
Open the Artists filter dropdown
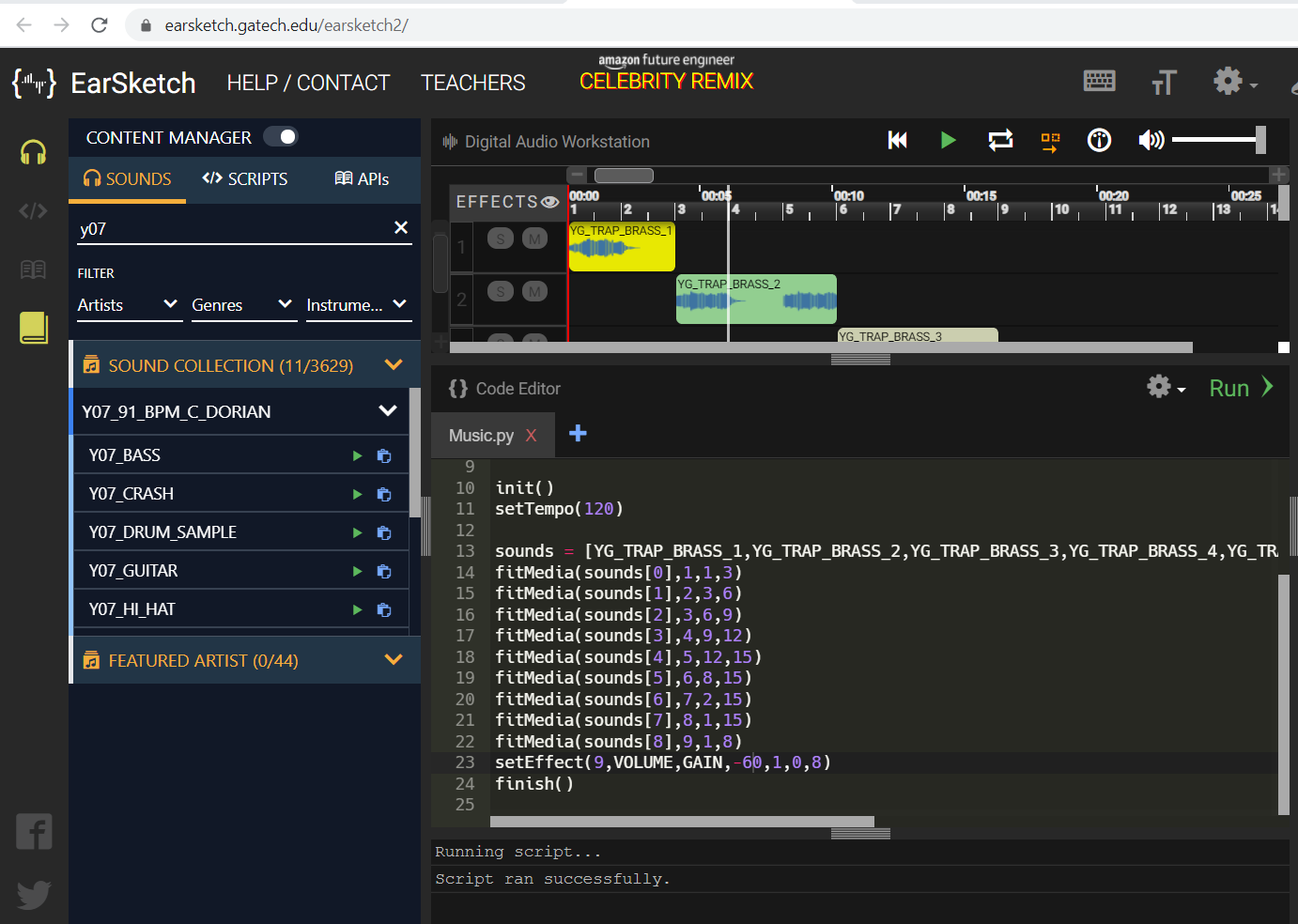129,305
